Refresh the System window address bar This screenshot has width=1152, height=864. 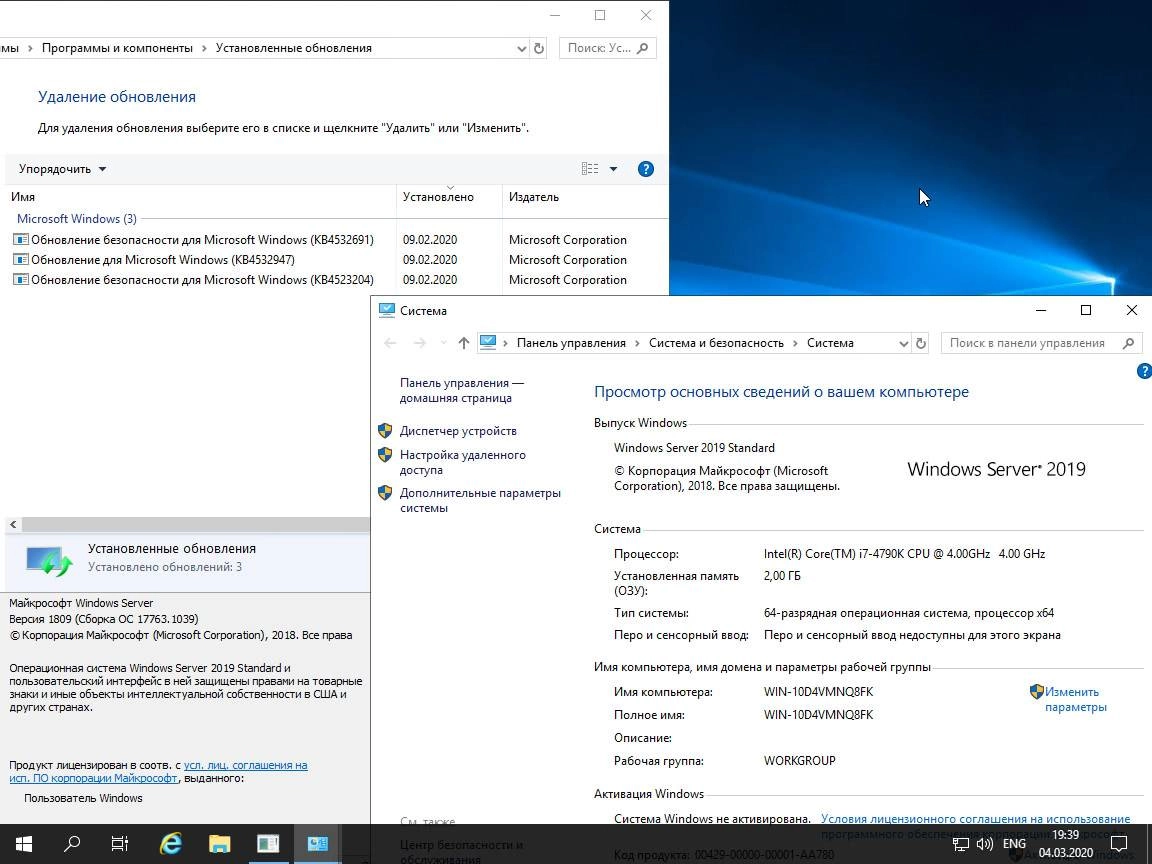point(921,343)
